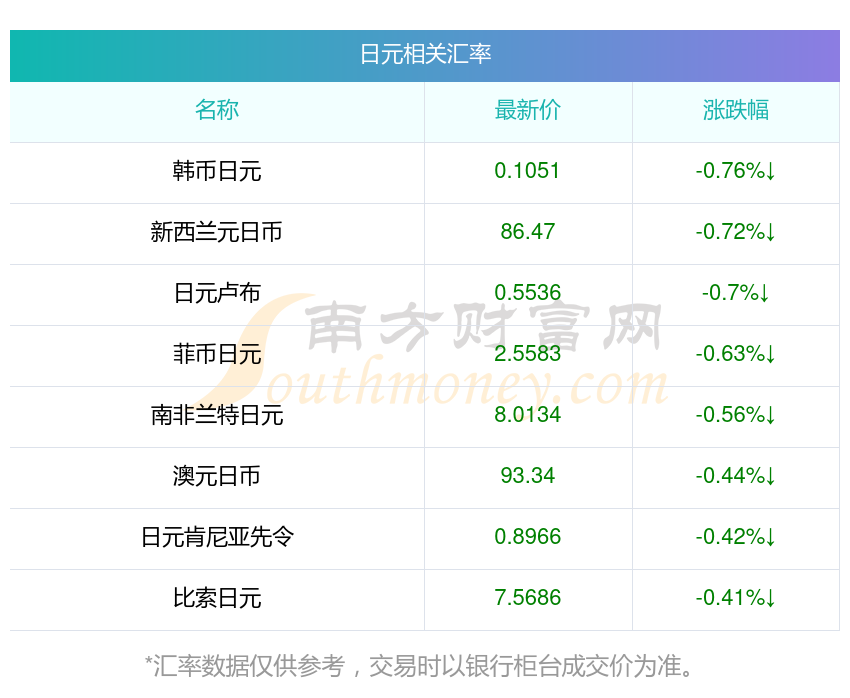Image resolution: width=850 pixels, height=698 pixels.
Task: Click the change value -0.7%↓
Action: tap(736, 293)
